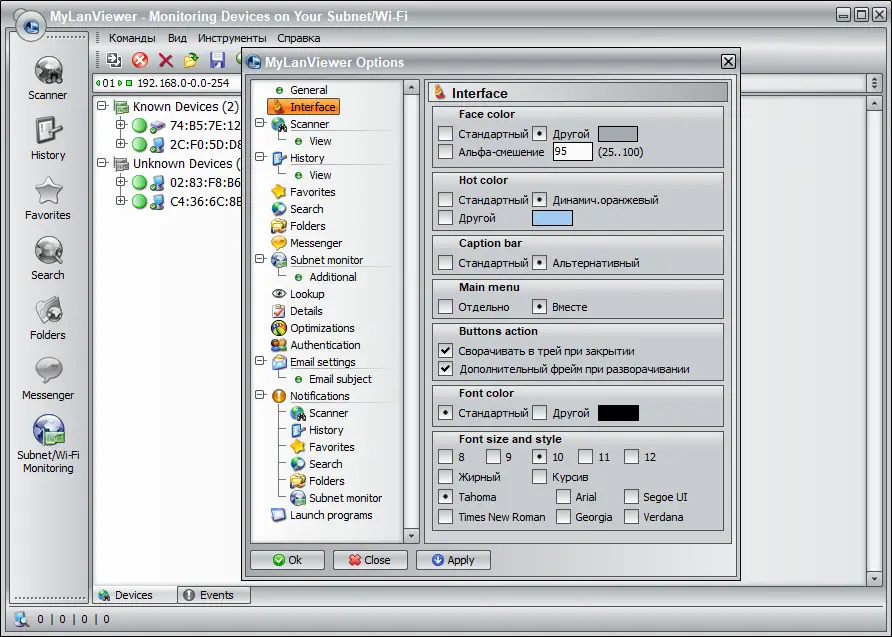892x637 pixels.
Task: Open the Вид menu
Action: tap(177, 38)
